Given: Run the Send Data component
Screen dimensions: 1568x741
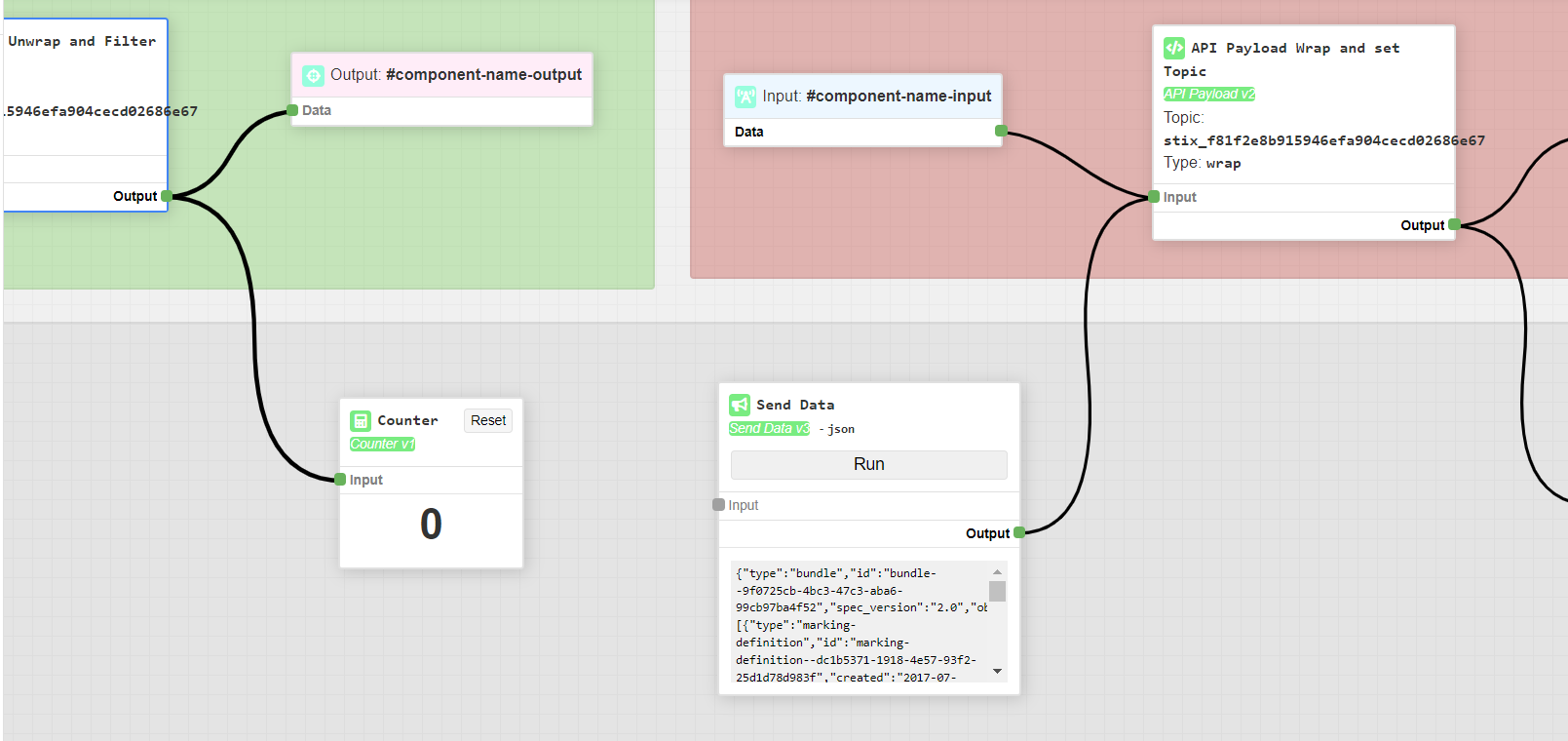Looking at the screenshot, I should coord(868,465).
